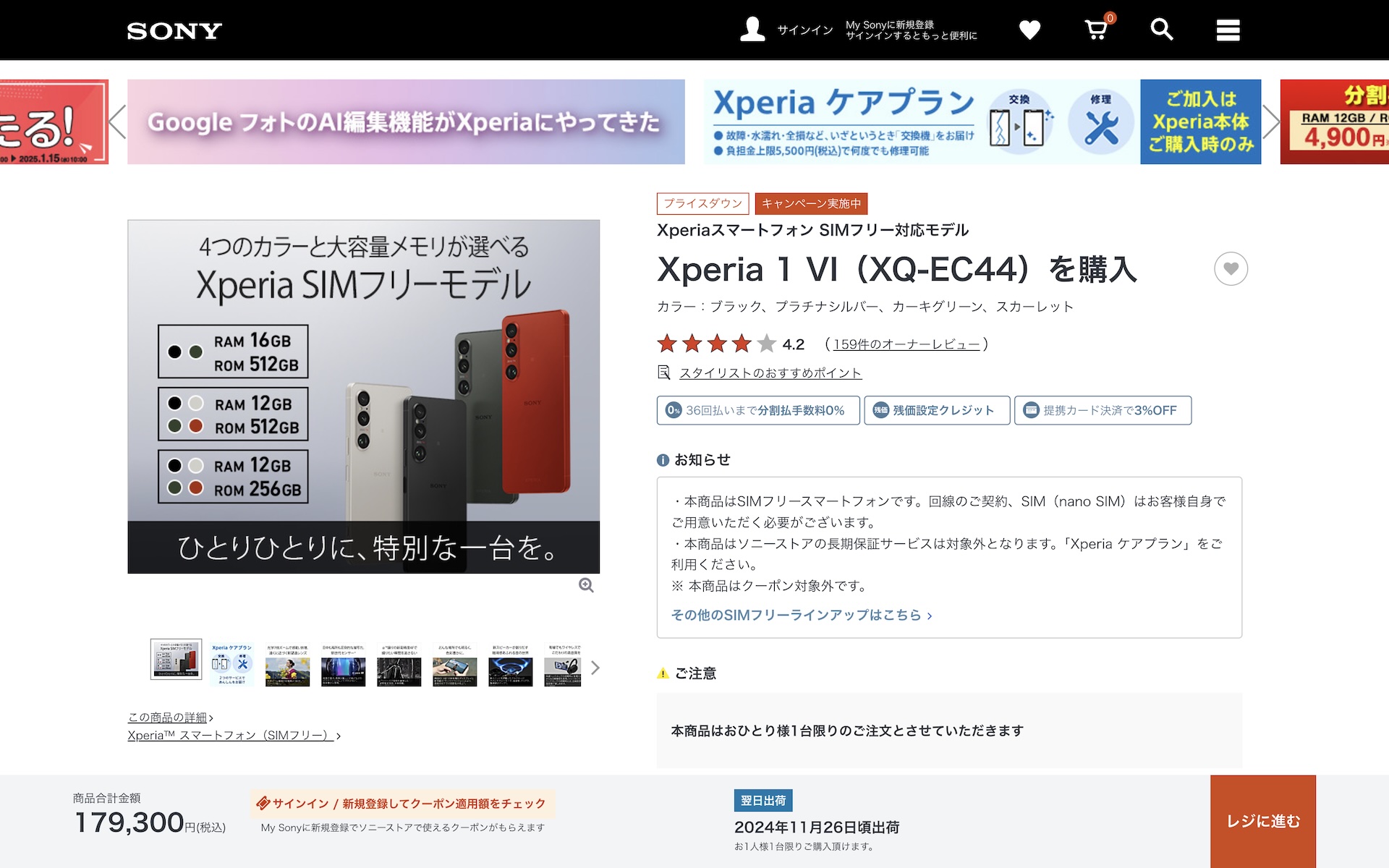Viewport: 1389px width, 868px height.
Task: Click the Sony logo
Action: pos(174,31)
